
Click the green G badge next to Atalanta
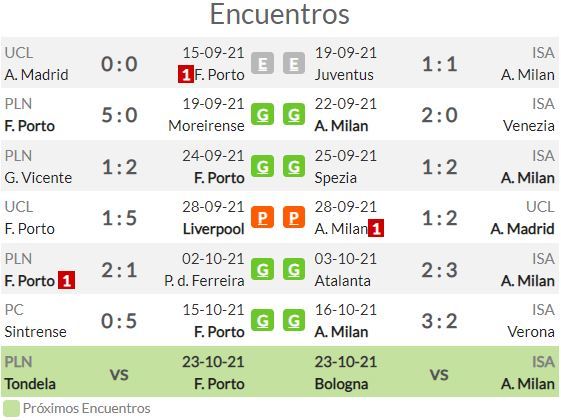point(294,269)
